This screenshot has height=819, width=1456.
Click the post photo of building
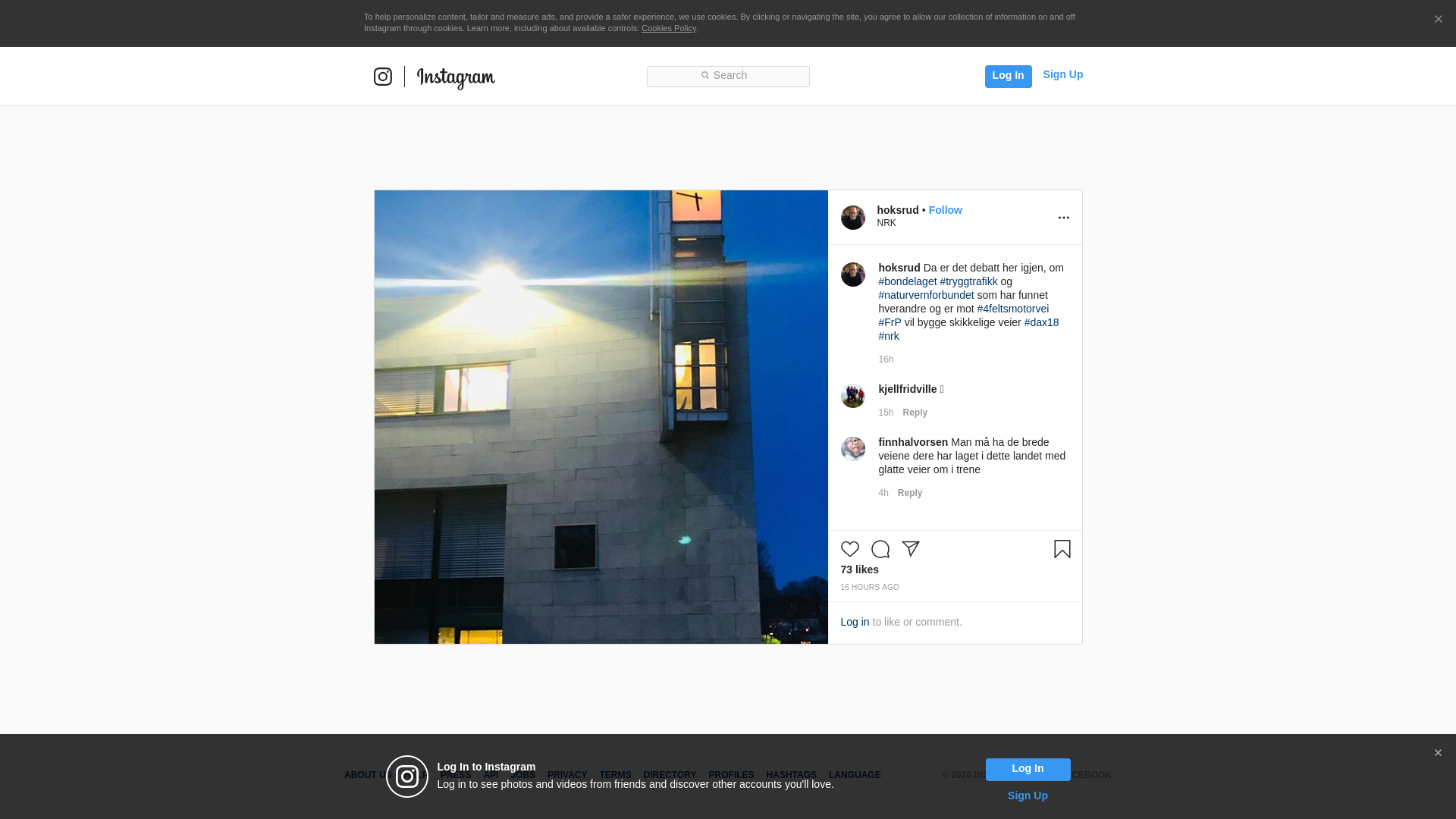coord(601,417)
